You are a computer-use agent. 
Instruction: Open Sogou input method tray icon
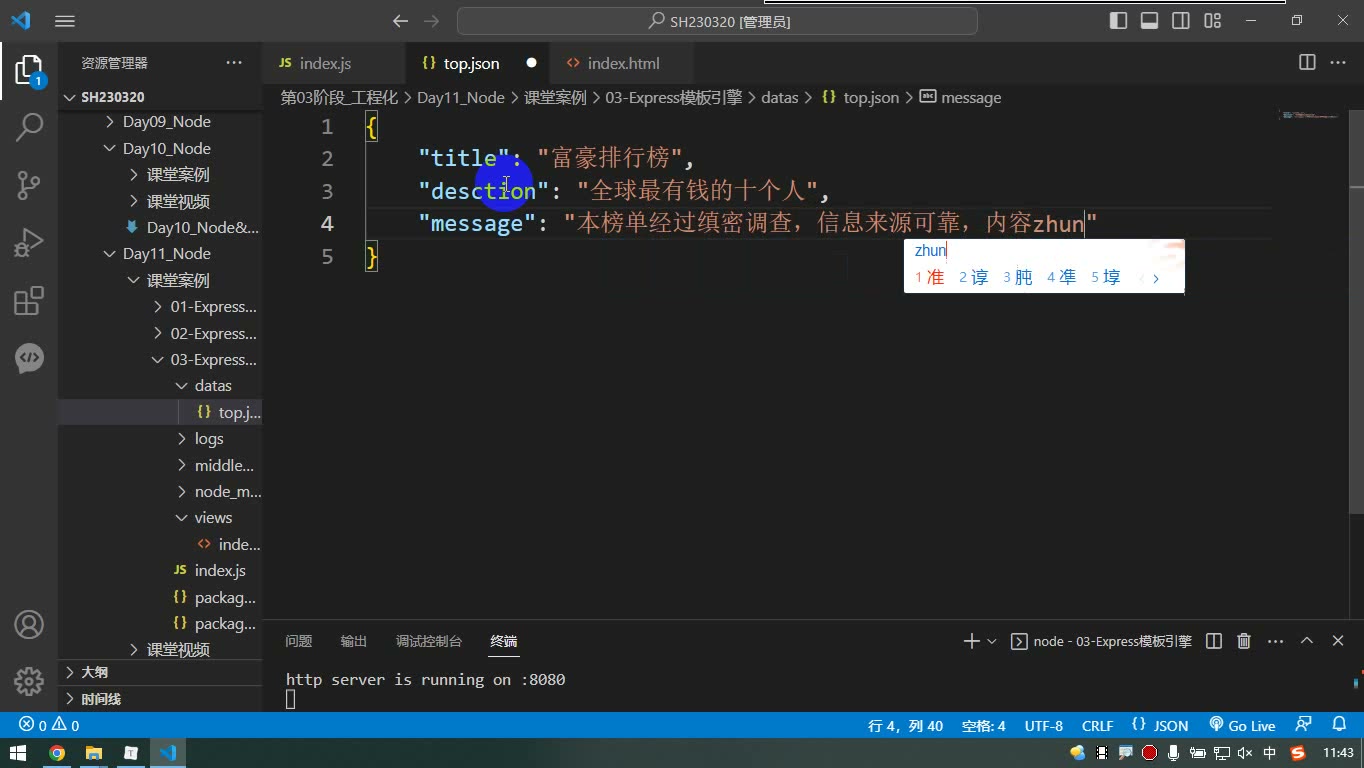1298,753
